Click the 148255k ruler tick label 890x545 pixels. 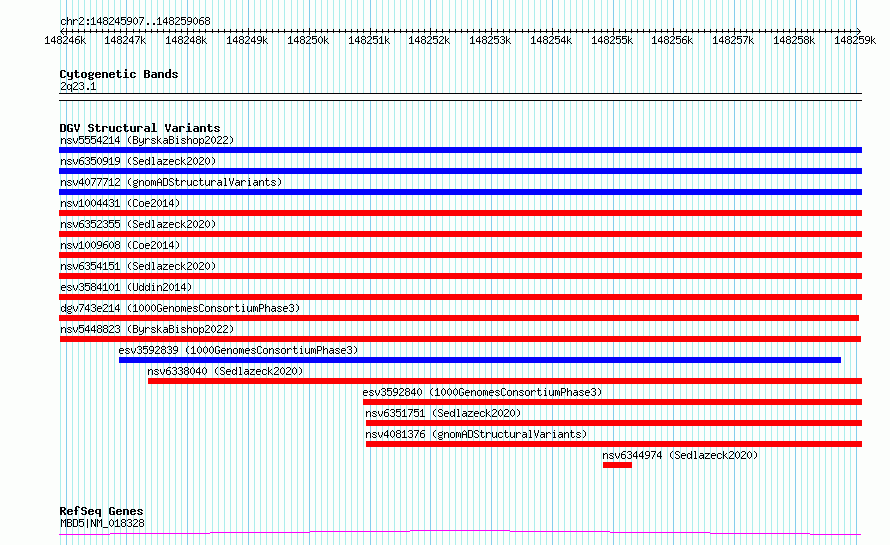click(612, 40)
